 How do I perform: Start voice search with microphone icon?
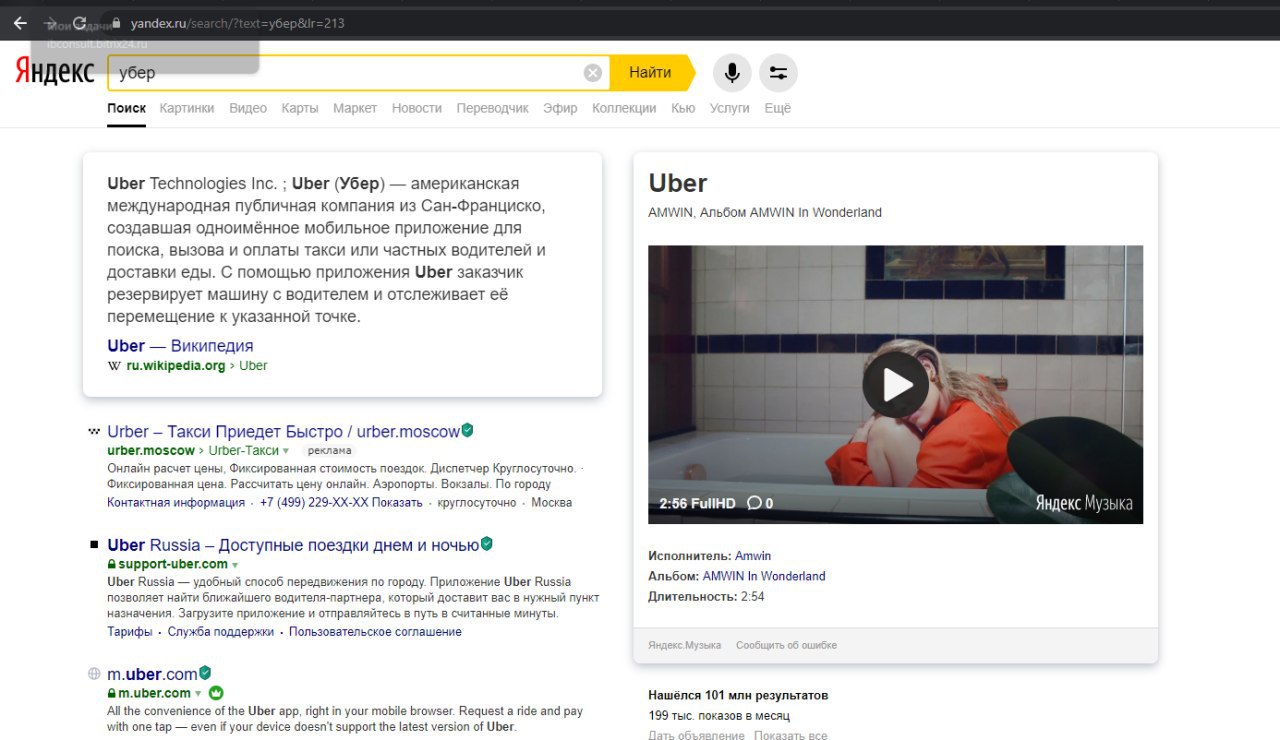732,73
